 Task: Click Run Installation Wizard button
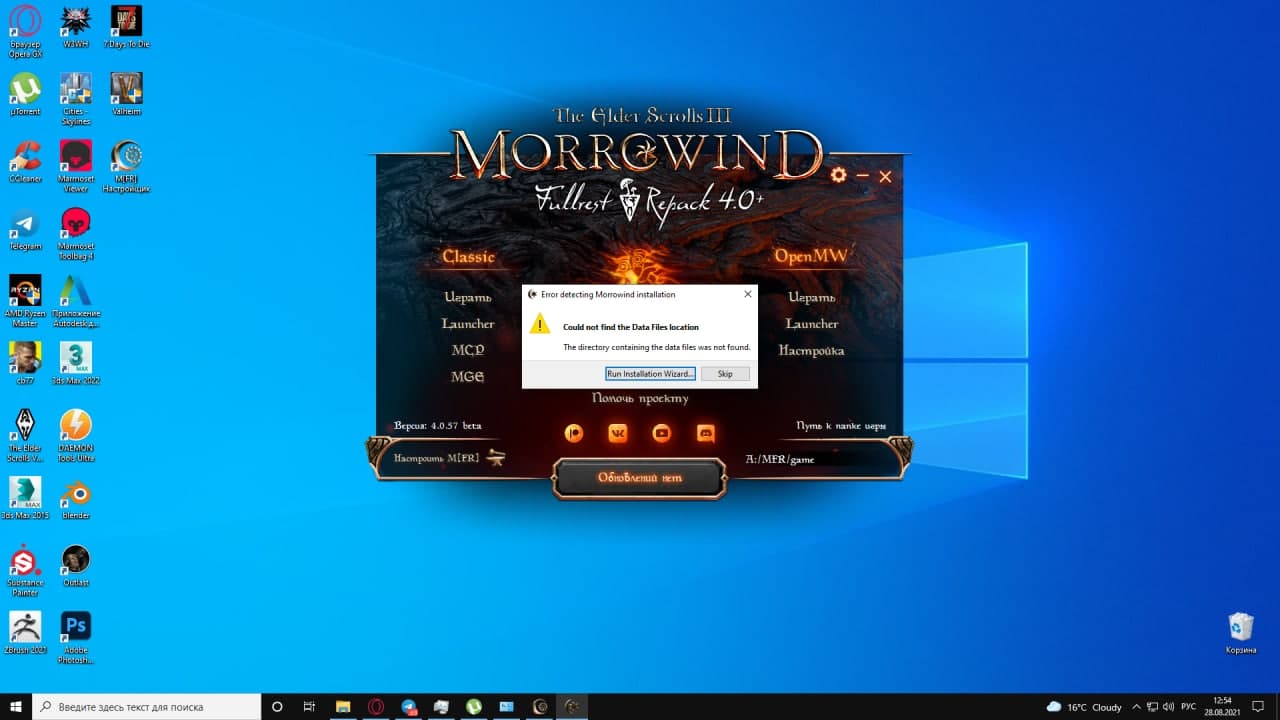coord(650,374)
